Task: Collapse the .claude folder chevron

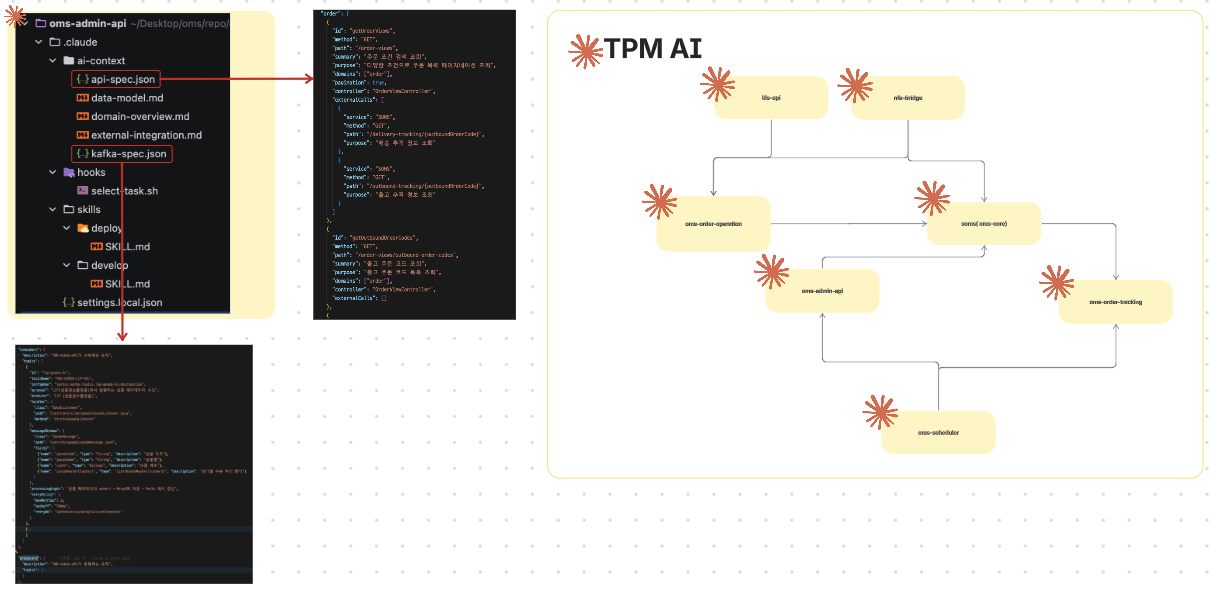Action: pos(39,42)
